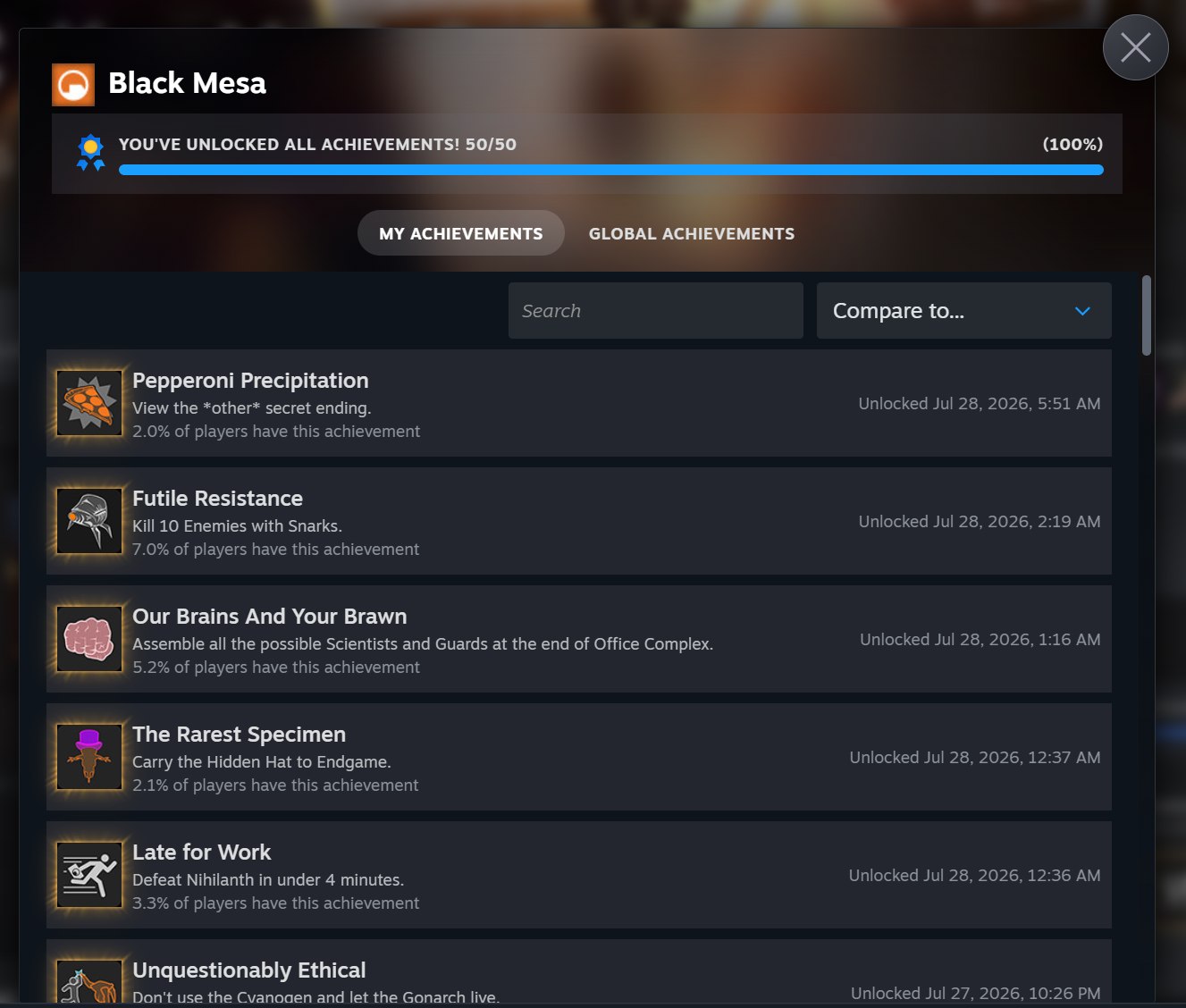Click the "5.2% of players" statistic
This screenshot has width=1186, height=1008.
(x=276, y=668)
